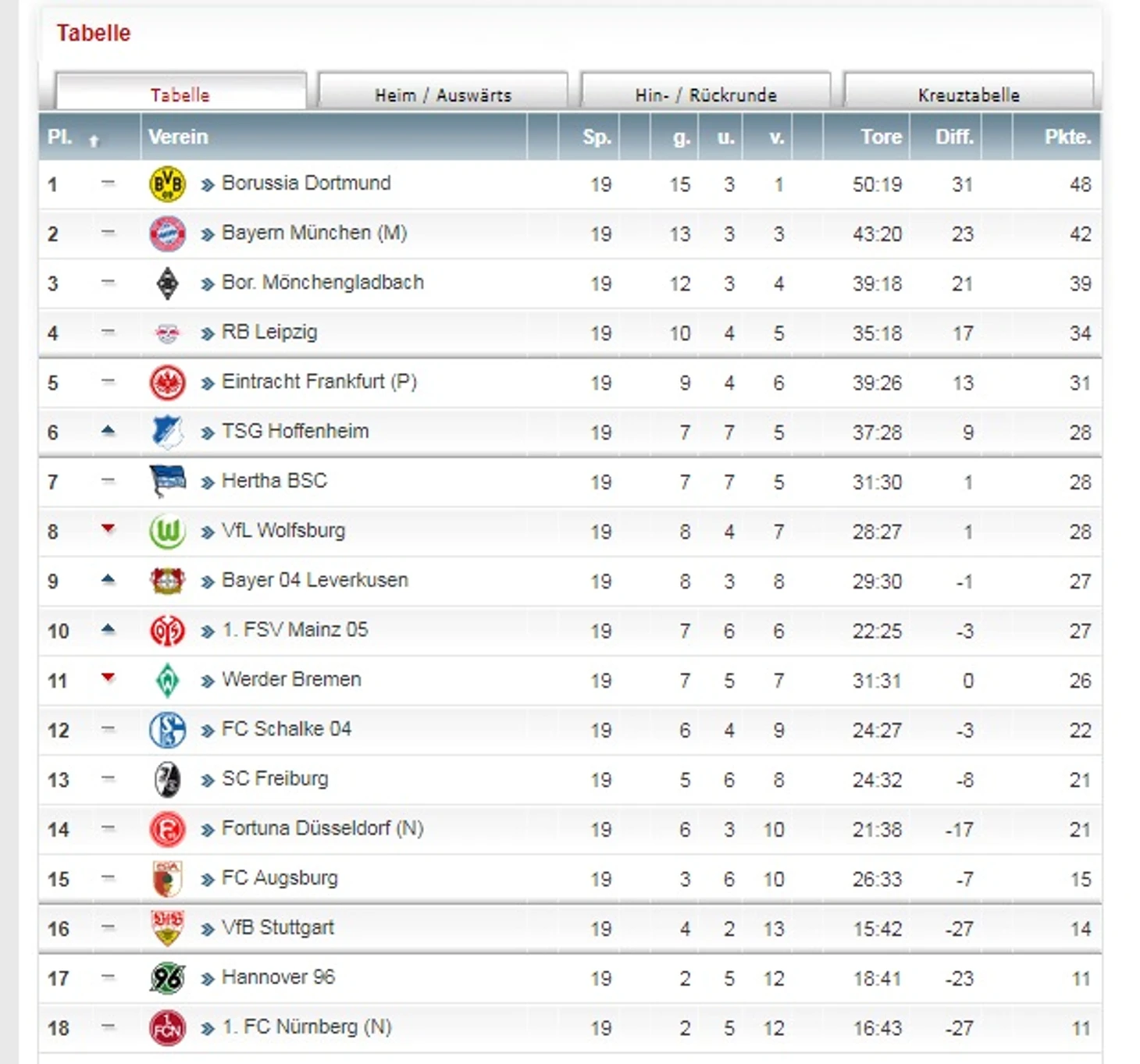
Task: Click the Werder Bremen diamond logo
Action: tap(167, 681)
